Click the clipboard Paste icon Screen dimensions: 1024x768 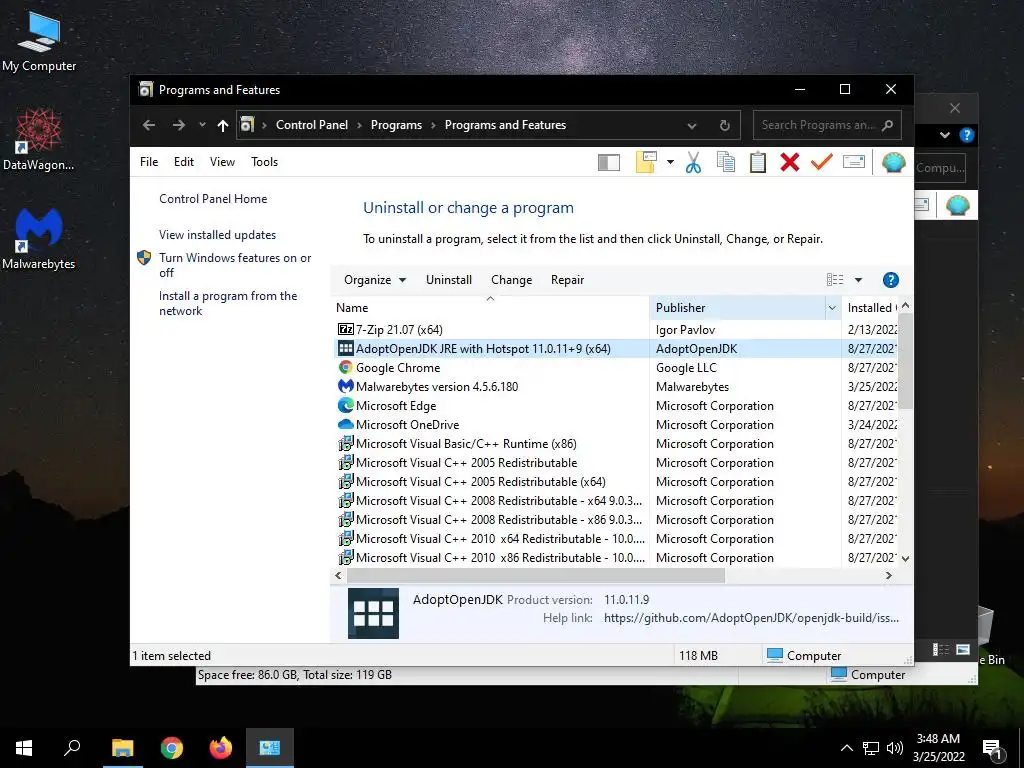tap(758, 162)
